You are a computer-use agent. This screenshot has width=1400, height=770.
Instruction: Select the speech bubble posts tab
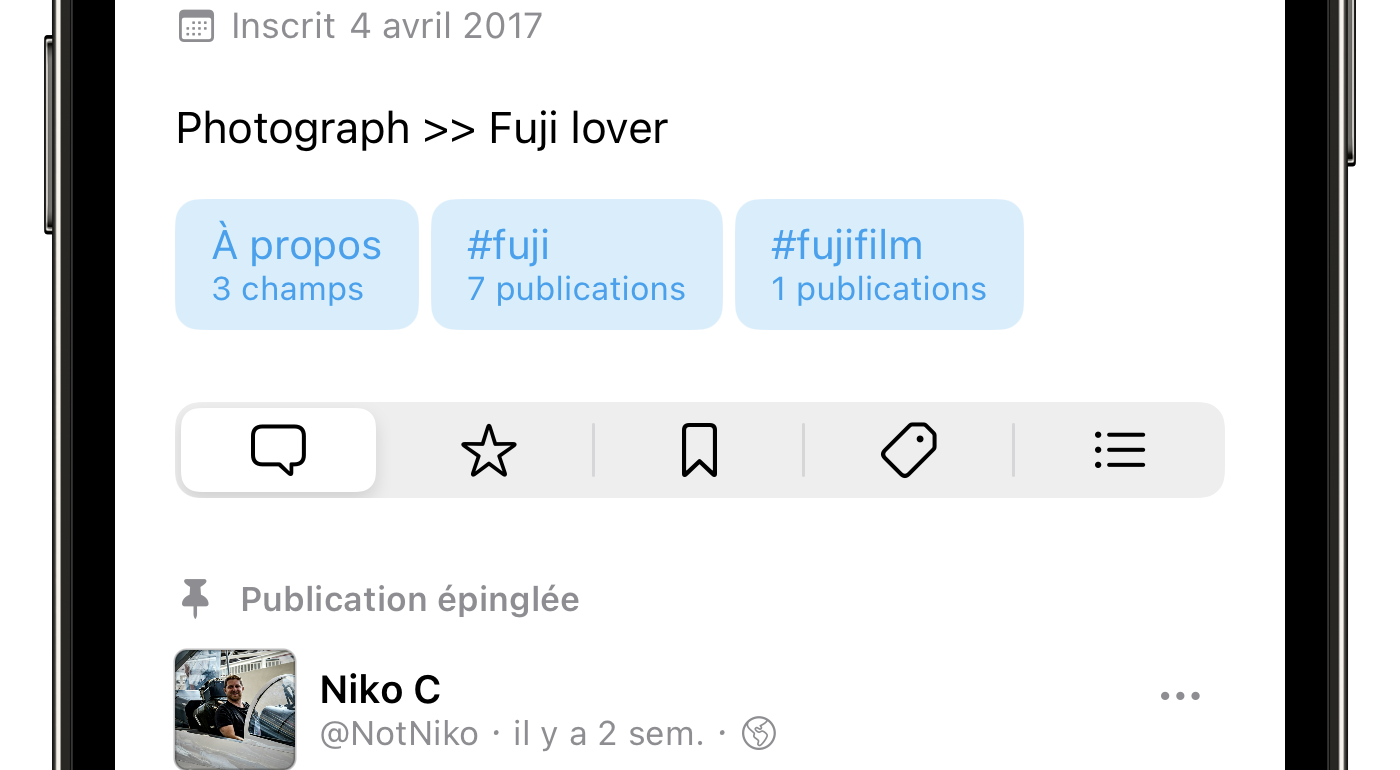point(278,450)
